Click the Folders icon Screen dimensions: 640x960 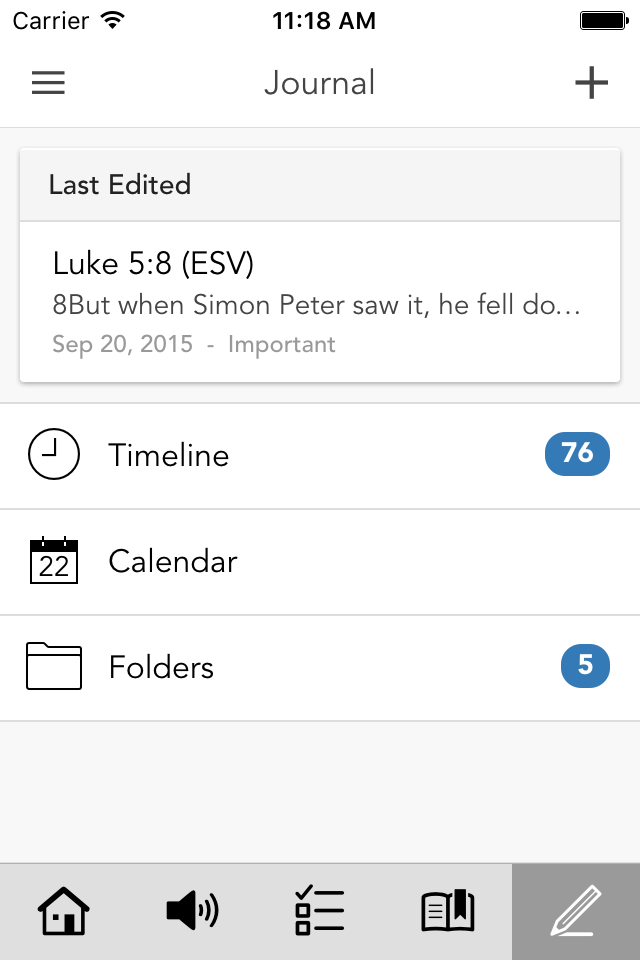point(54,667)
